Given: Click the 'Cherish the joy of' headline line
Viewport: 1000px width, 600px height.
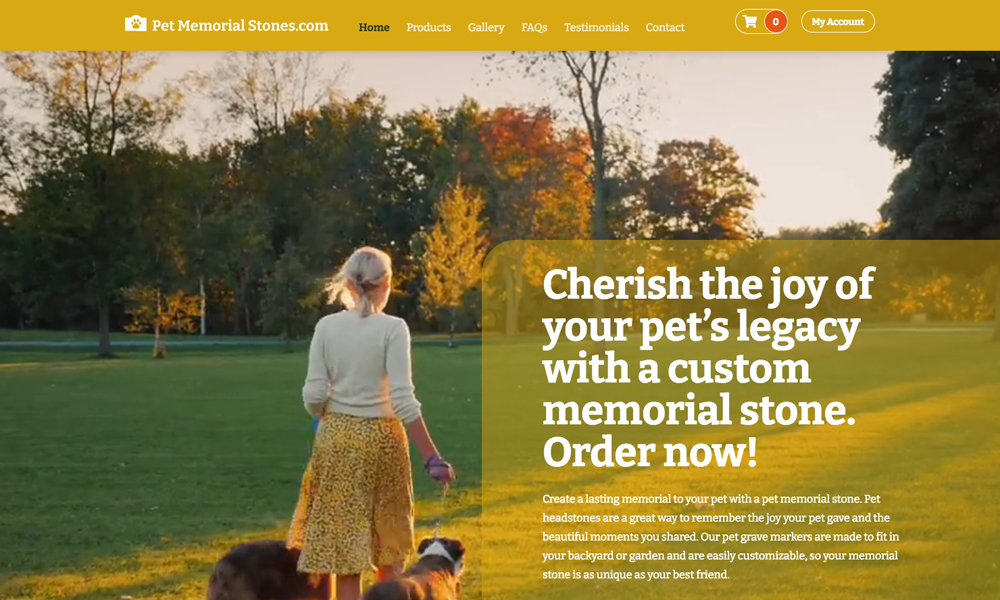Looking at the screenshot, I should 708,284.
